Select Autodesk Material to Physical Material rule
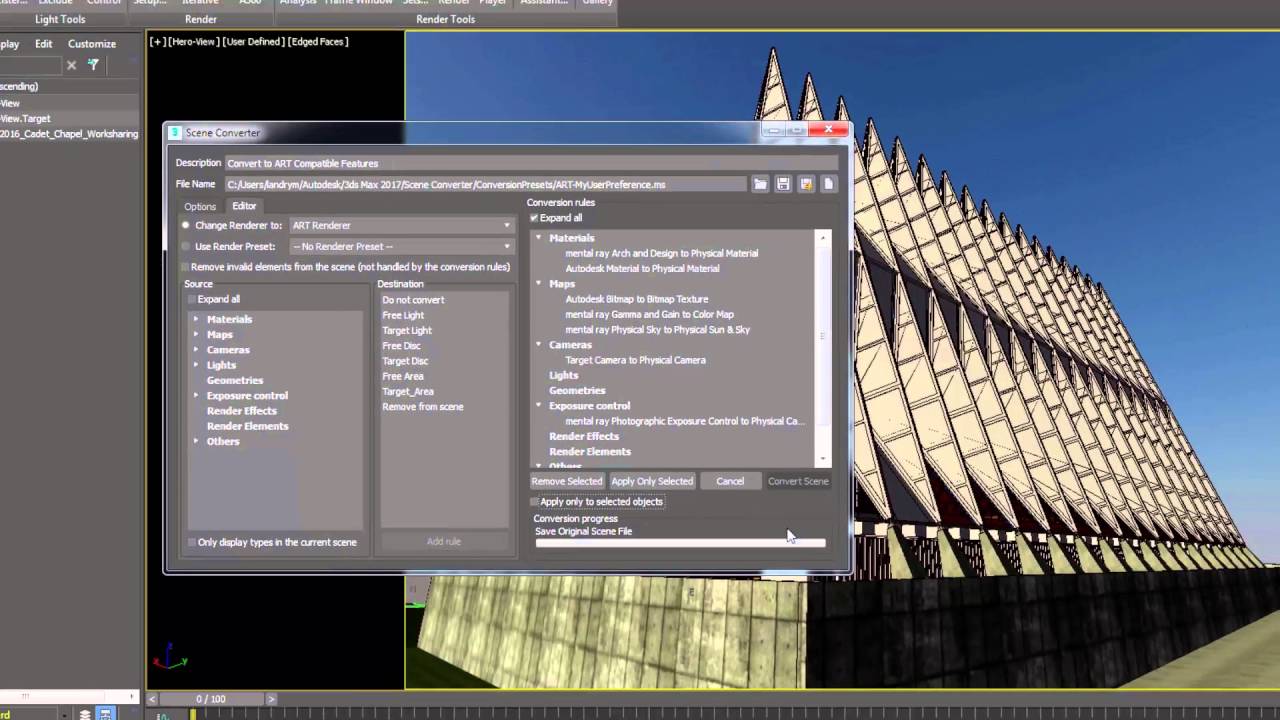Viewport: 1280px width, 720px height. [642, 268]
